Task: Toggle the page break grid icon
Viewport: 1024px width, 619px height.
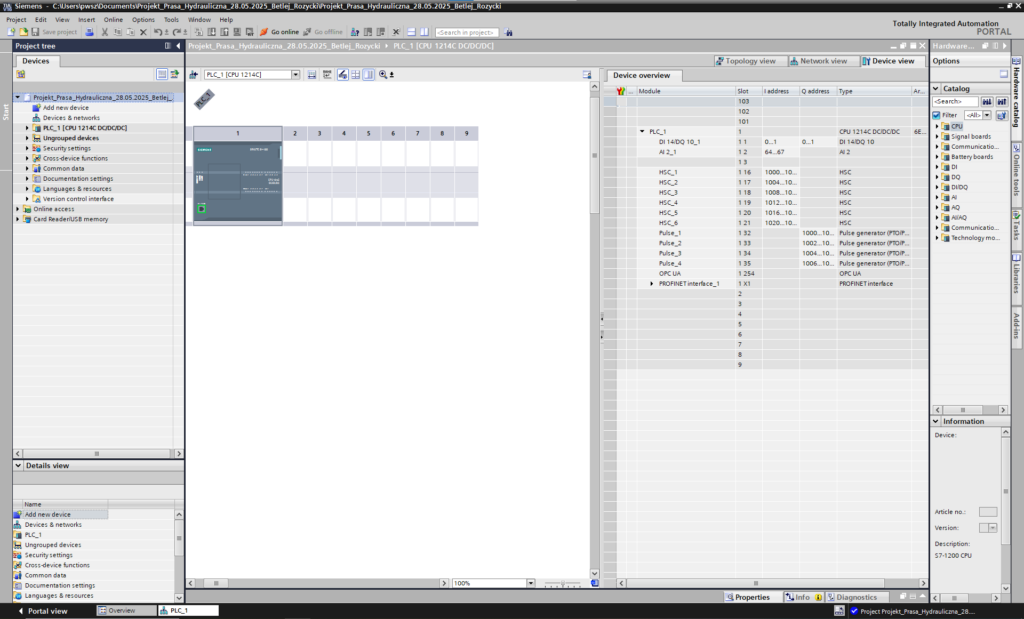Action: [355, 74]
